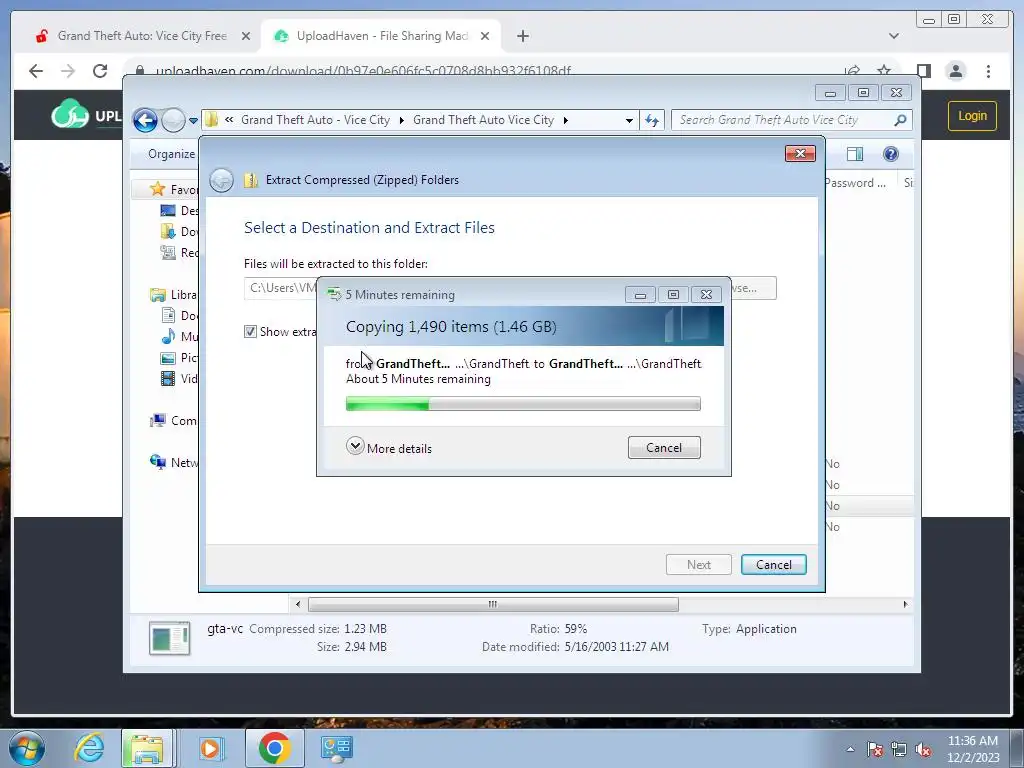The width and height of the screenshot is (1024, 768).
Task: Select Favorites in navigation pane
Action: 174,189
